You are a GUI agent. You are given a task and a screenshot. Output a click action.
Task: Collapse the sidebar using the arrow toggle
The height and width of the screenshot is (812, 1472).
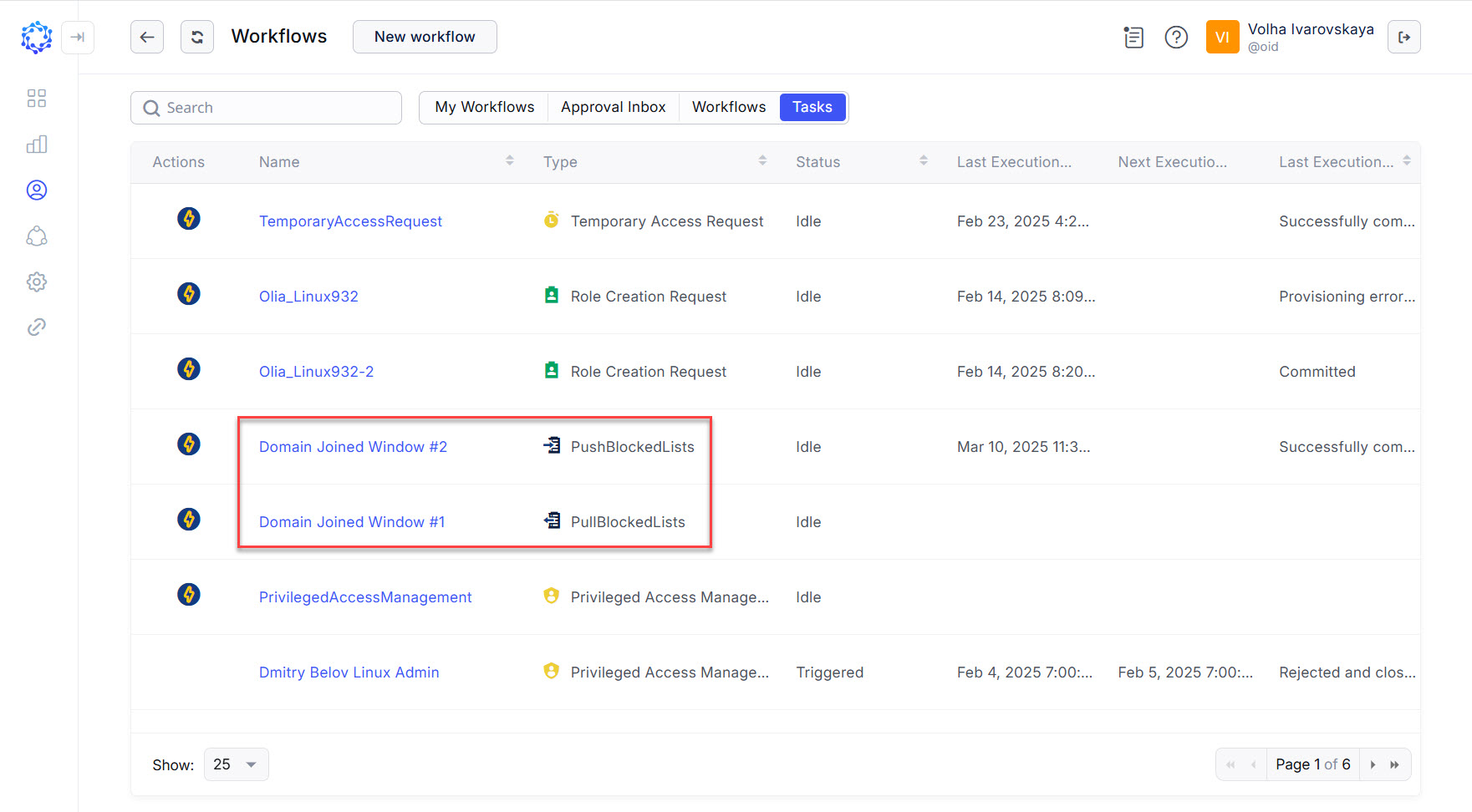[78, 37]
